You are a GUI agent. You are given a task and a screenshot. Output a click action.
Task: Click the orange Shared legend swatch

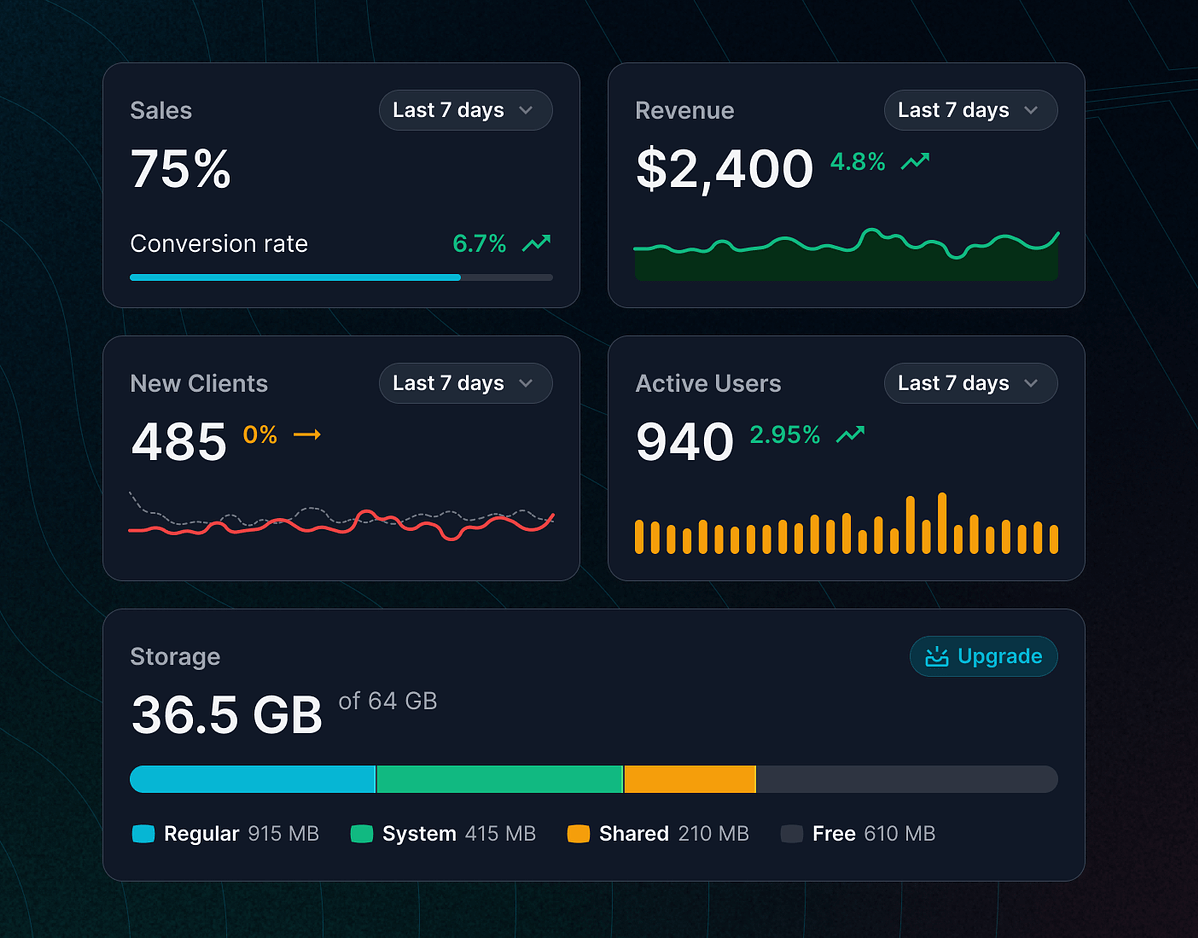[x=578, y=834]
